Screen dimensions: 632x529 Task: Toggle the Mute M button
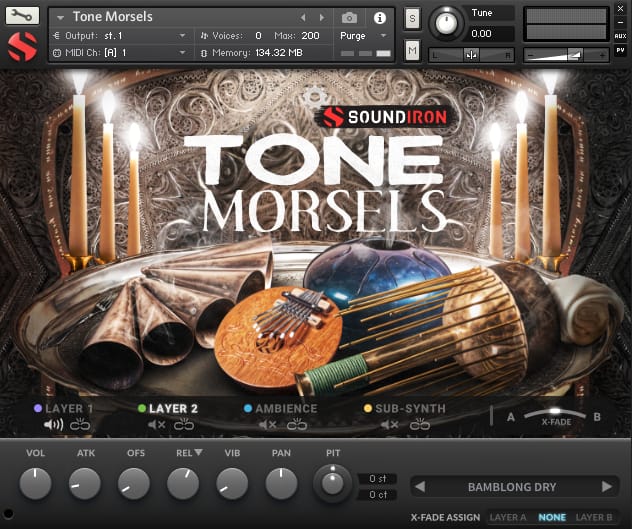click(412, 50)
